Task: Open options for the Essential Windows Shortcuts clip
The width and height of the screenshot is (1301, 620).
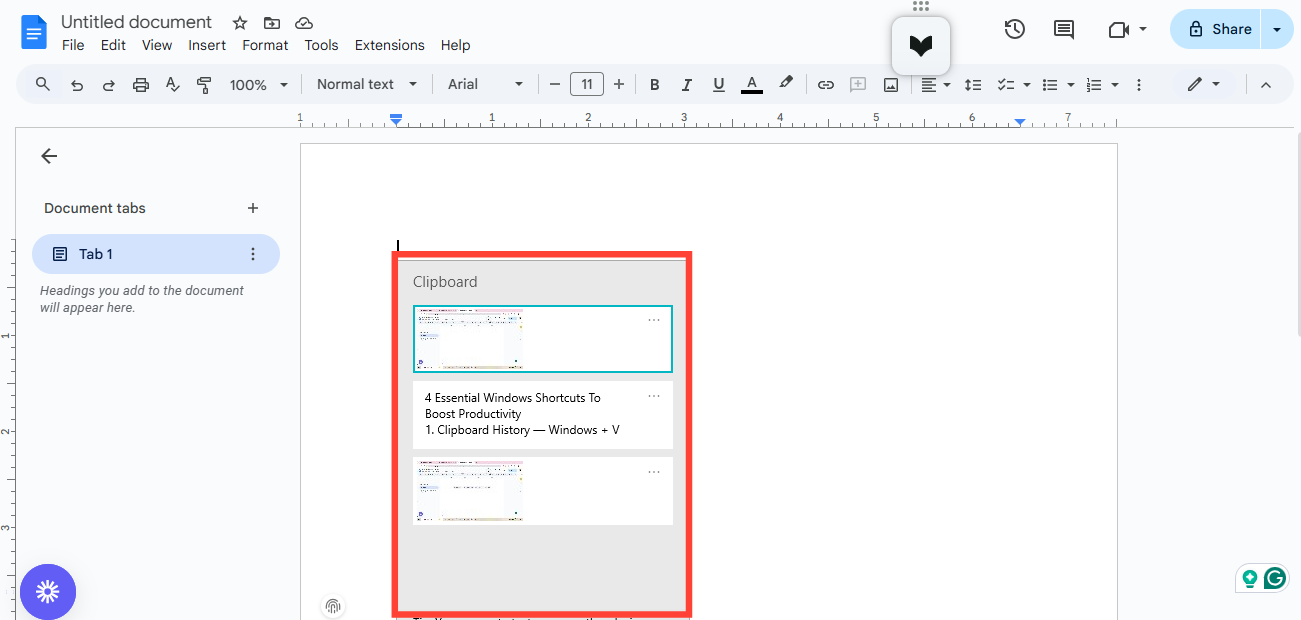Action: click(x=654, y=396)
